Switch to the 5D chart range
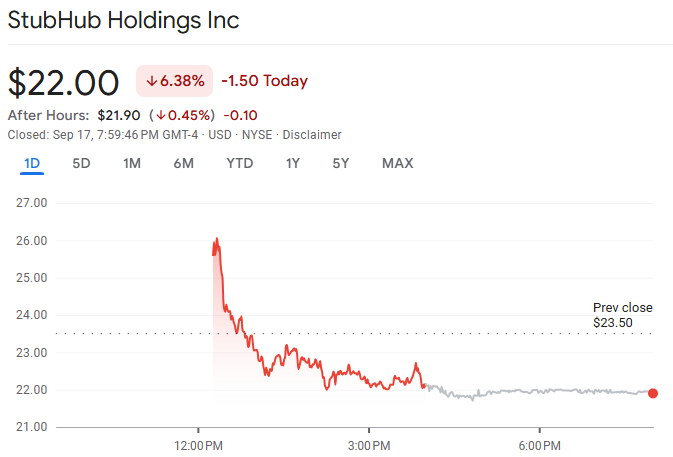This screenshot has width=673, height=457. [81, 163]
